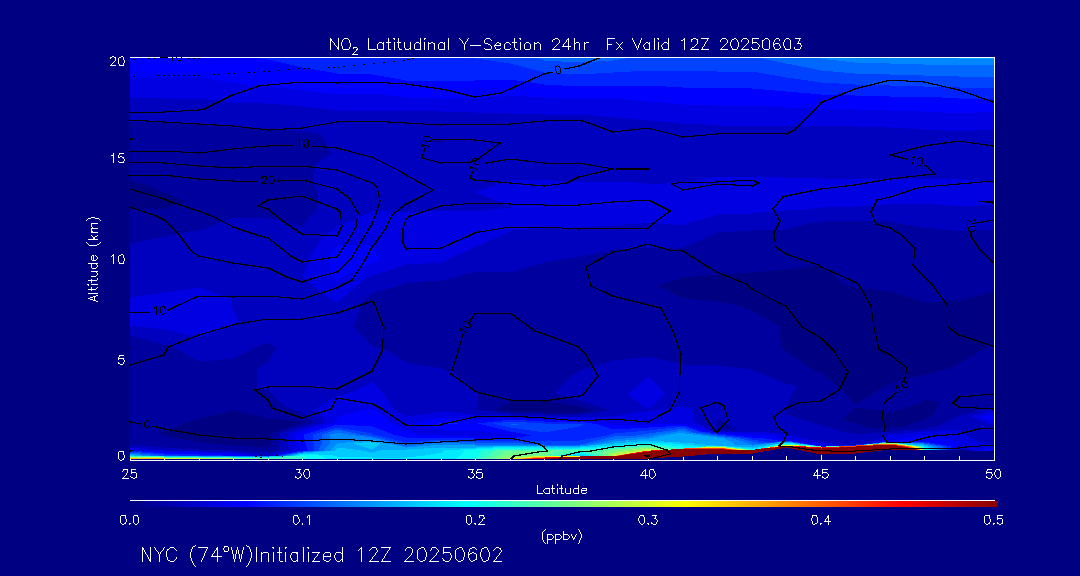Click color scale value 0.2
This screenshot has width=1080, height=576.
click(475, 521)
